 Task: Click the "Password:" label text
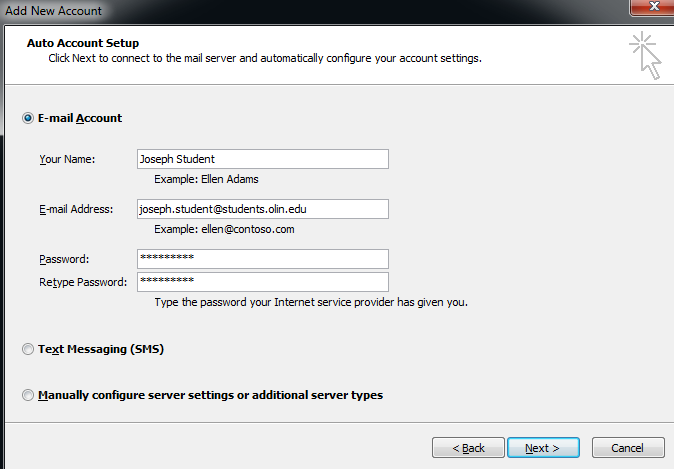tap(64, 259)
